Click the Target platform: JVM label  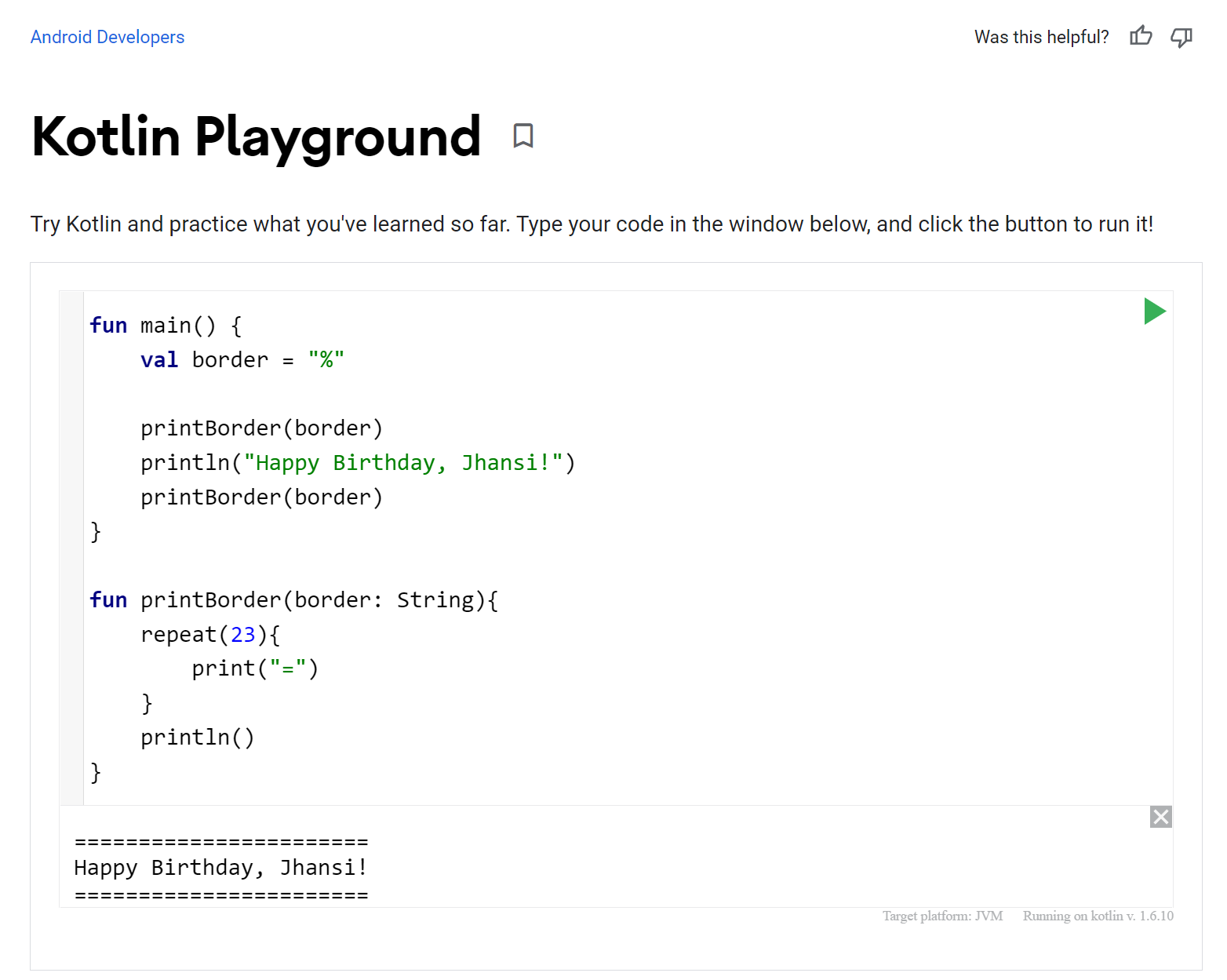point(942,916)
